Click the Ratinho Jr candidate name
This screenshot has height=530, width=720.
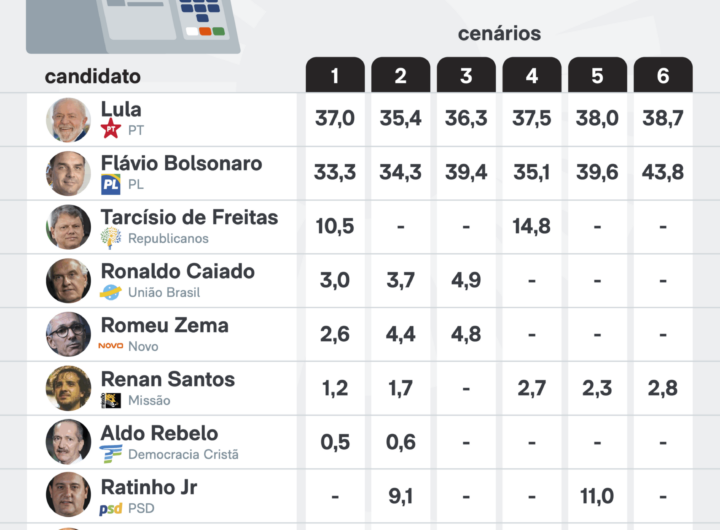coord(149,487)
